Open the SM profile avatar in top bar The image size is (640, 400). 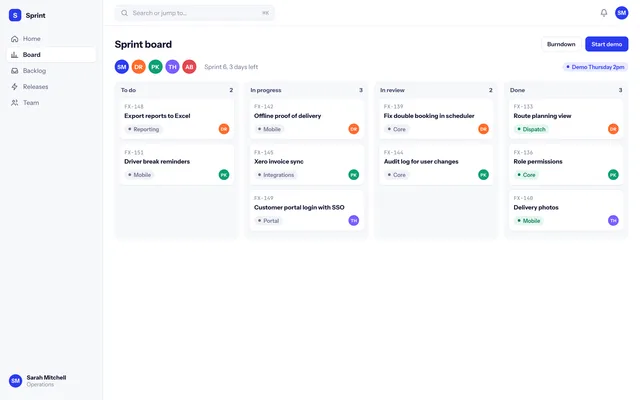[622, 13]
